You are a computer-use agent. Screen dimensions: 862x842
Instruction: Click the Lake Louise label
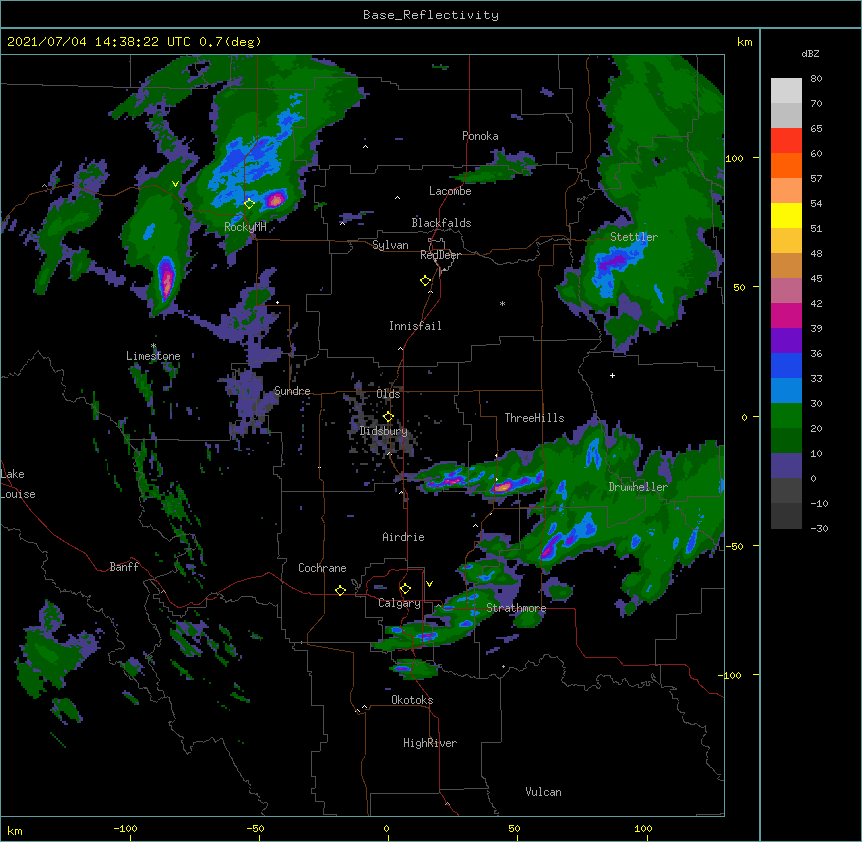click(18, 484)
